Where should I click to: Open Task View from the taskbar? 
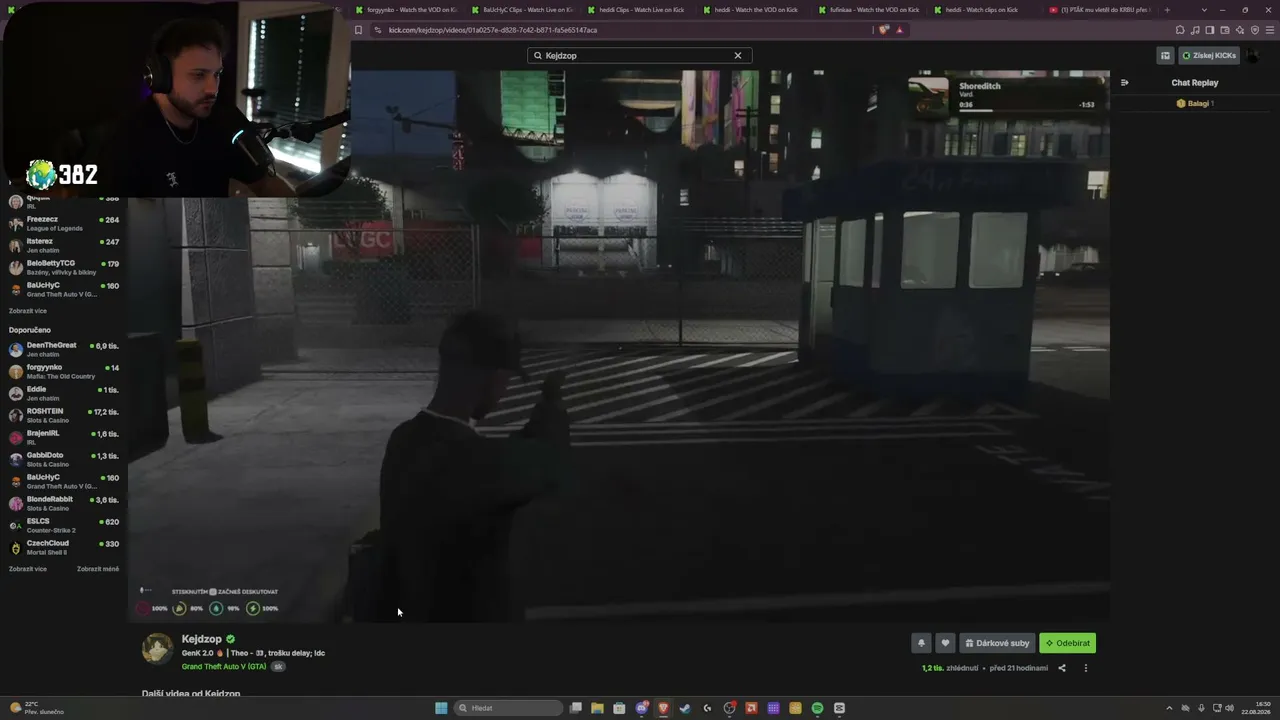pyautogui.click(x=575, y=708)
